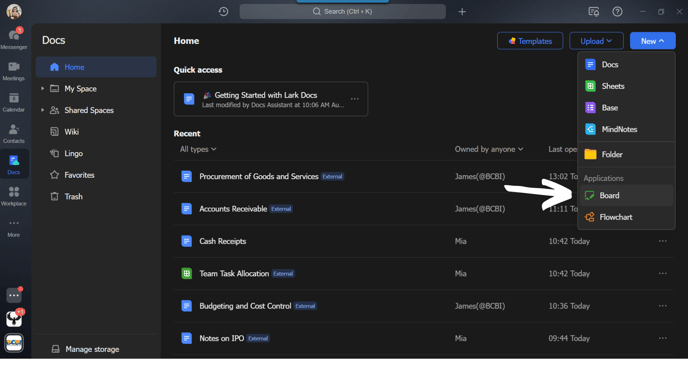Open Workplace from the sidebar
Viewport: 688px width, 387px height.
[x=14, y=196]
